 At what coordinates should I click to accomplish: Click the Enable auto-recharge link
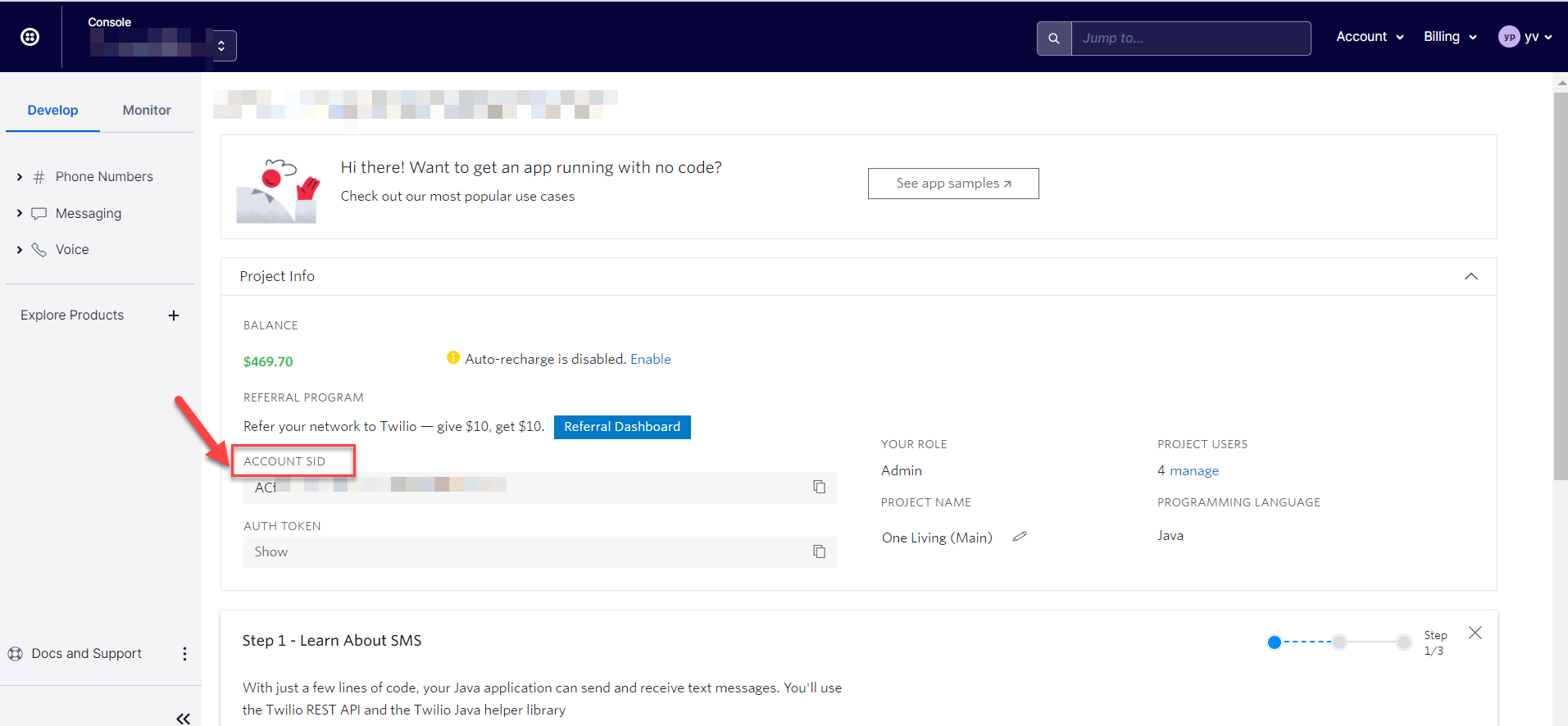(x=651, y=359)
